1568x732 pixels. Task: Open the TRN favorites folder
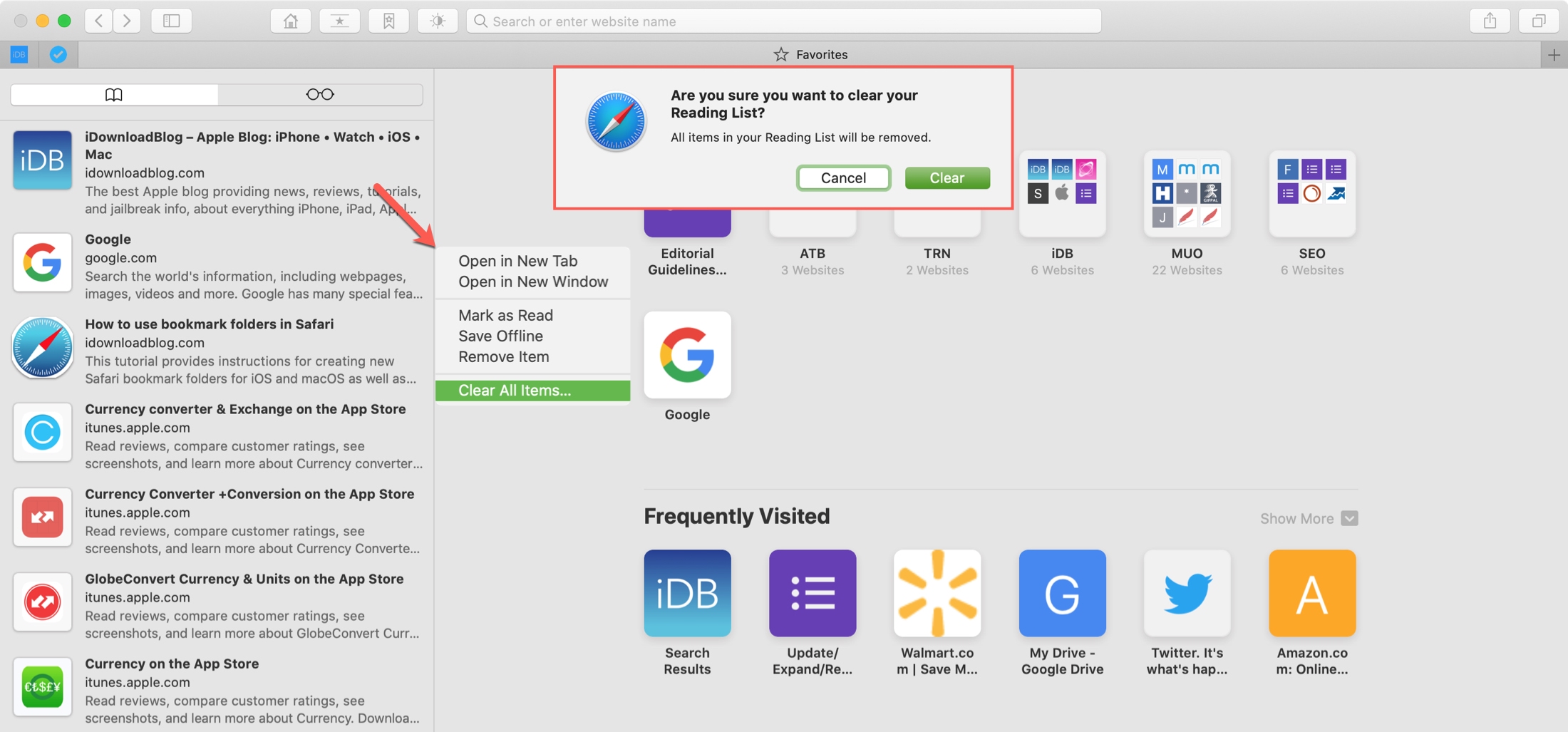pos(937,242)
